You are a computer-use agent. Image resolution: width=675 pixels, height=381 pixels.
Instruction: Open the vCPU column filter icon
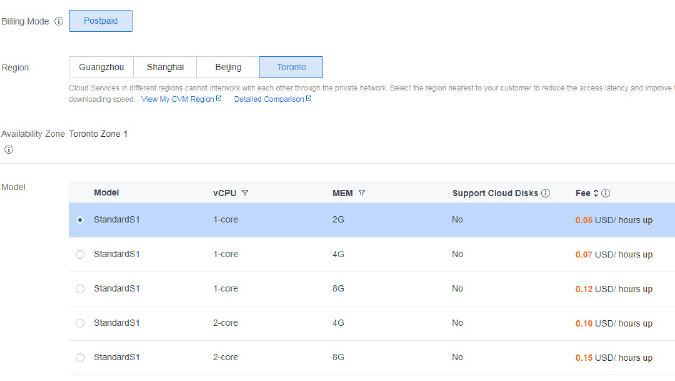click(245, 193)
